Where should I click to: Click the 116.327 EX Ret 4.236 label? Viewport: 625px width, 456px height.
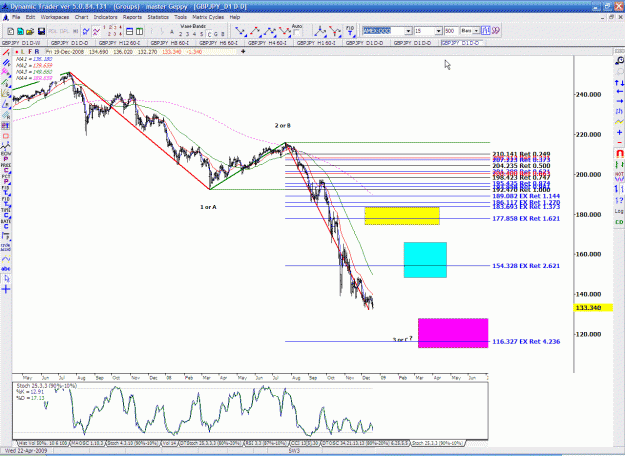point(526,341)
